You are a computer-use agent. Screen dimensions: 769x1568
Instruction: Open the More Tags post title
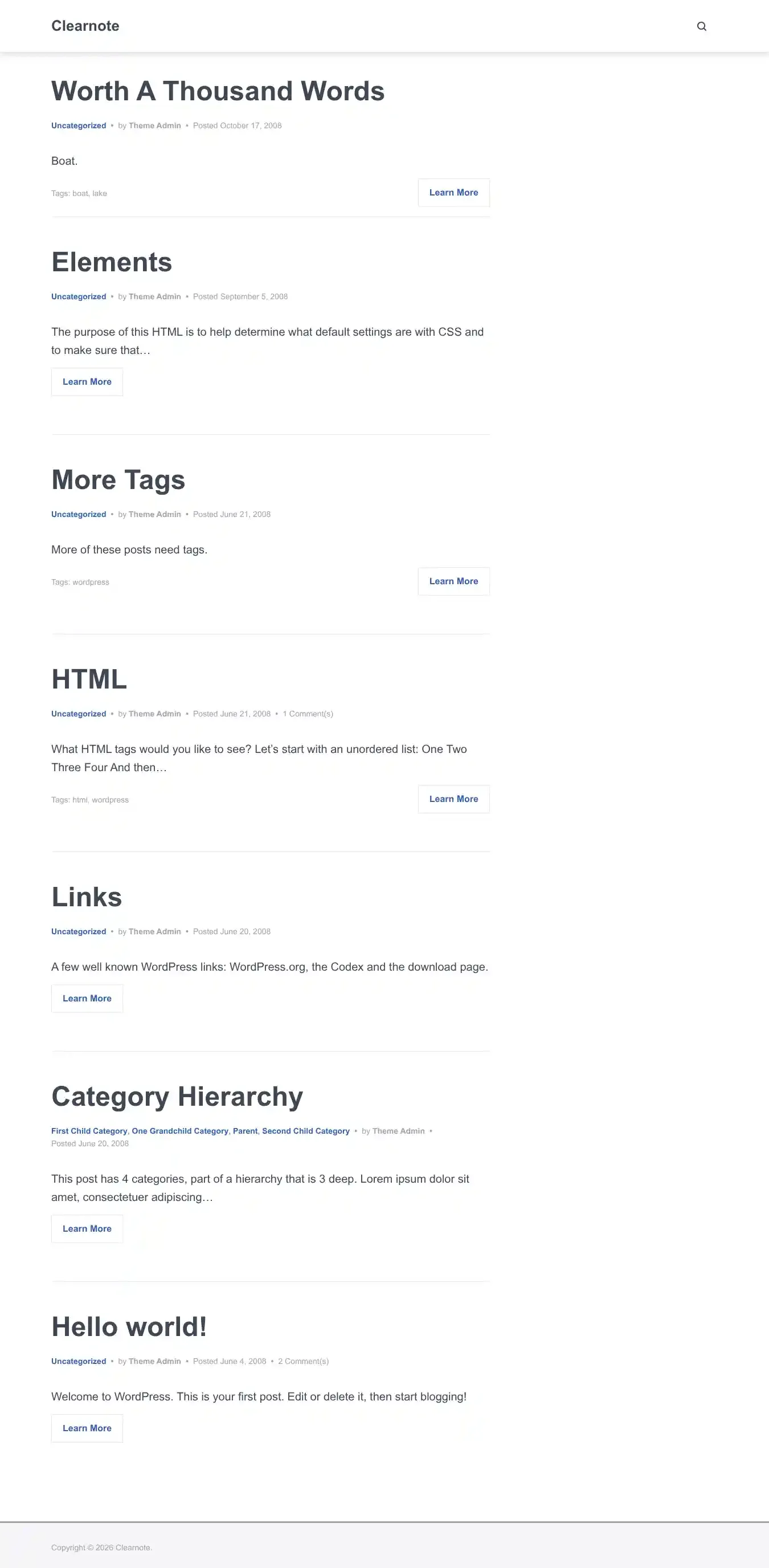(118, 480)
